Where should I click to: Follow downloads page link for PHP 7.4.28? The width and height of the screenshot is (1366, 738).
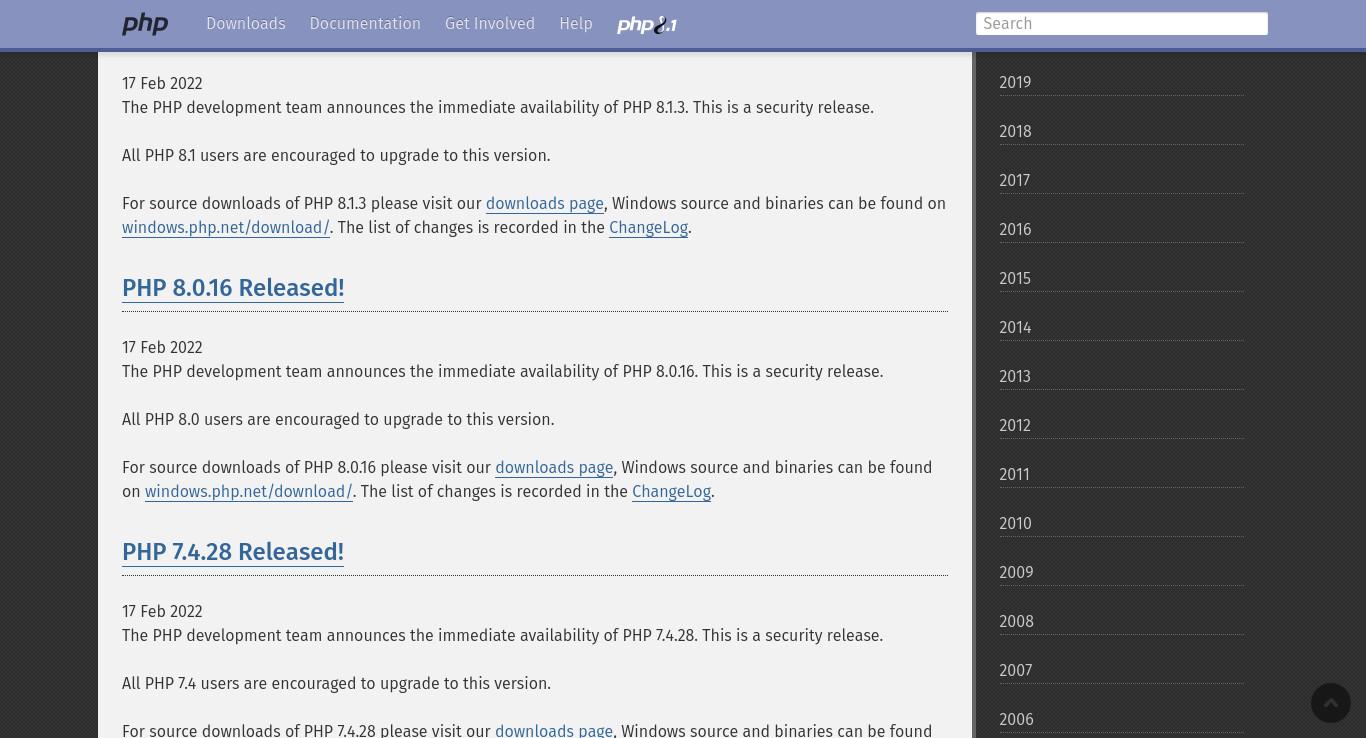554,731
